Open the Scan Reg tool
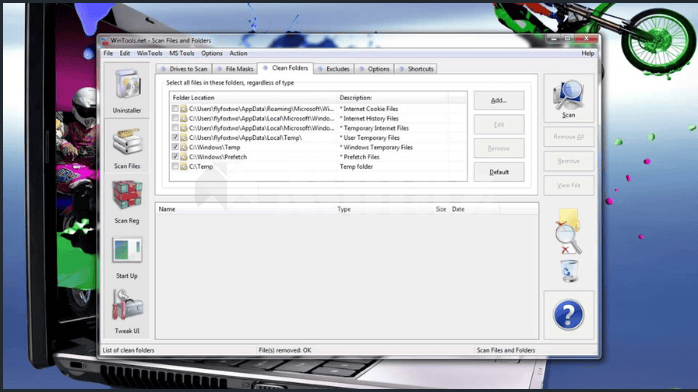The height and width of the screenshot is (392, 698). click(127, 201)
